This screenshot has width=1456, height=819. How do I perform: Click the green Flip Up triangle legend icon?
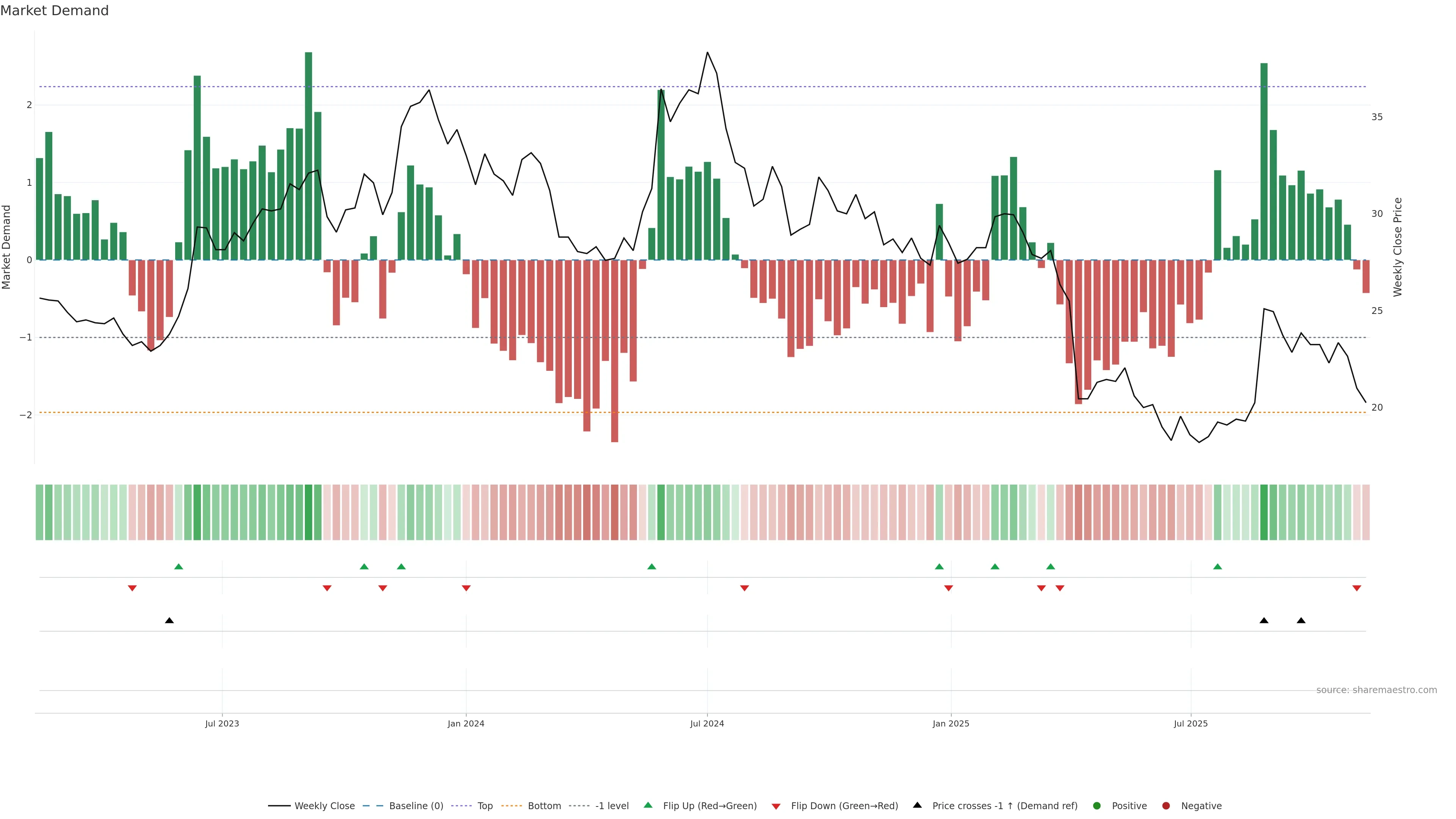tap(648, 805)
